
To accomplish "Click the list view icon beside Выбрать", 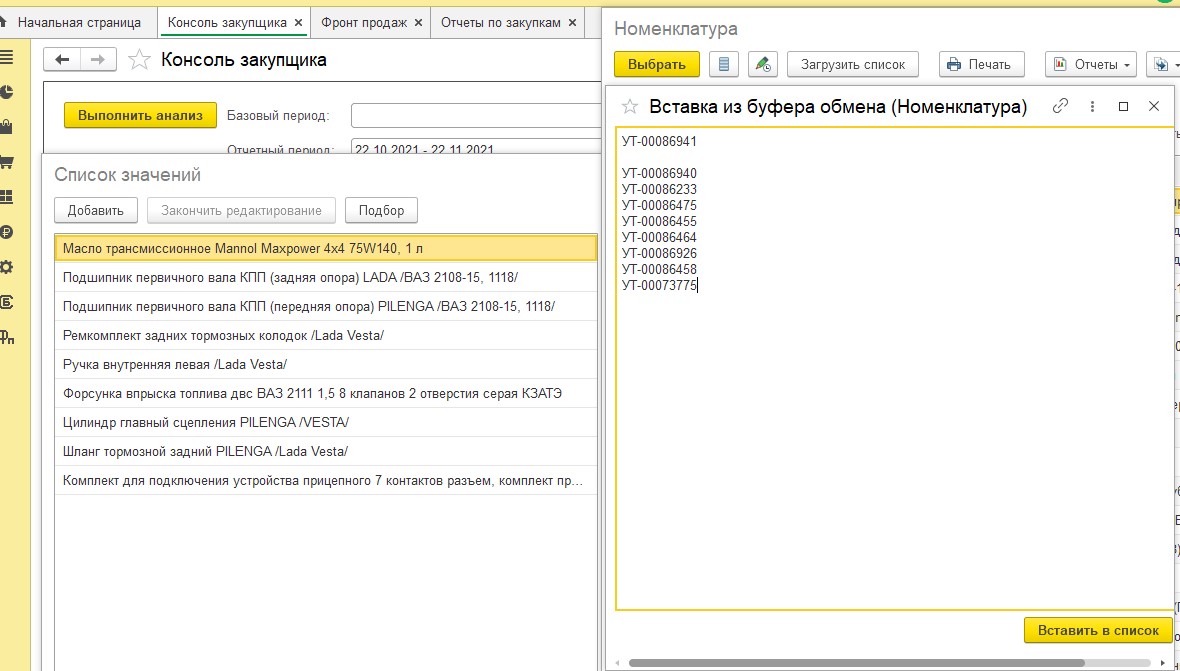I will pyautogui.click(x=724, y=64).
